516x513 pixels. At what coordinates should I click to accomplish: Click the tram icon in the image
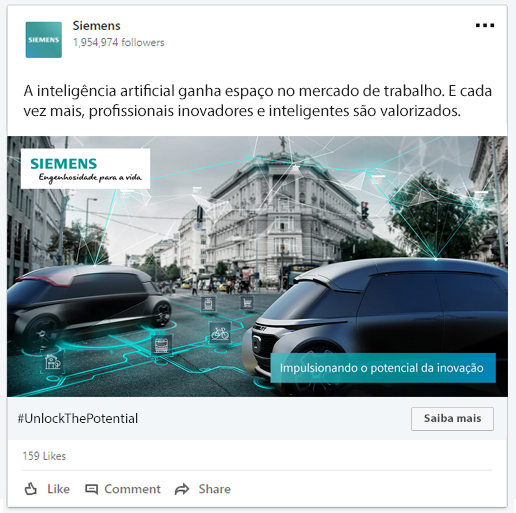pos(208,304)
